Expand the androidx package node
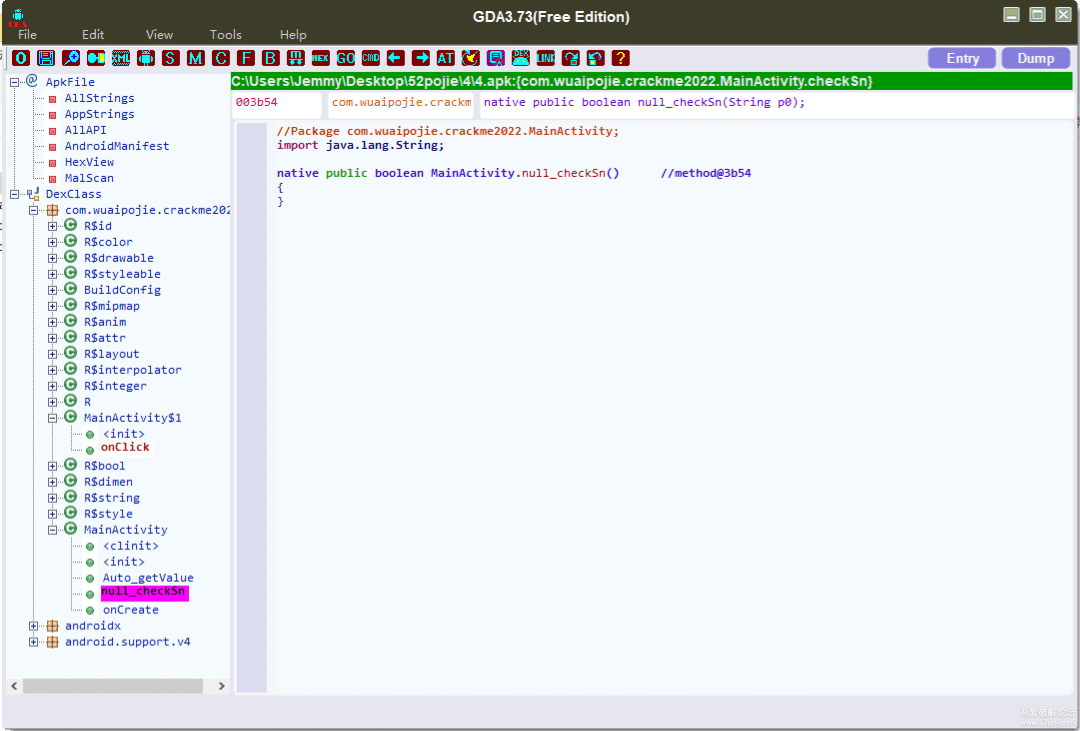The width and height of the screenshot is (1080, 731). pos(34,626)
